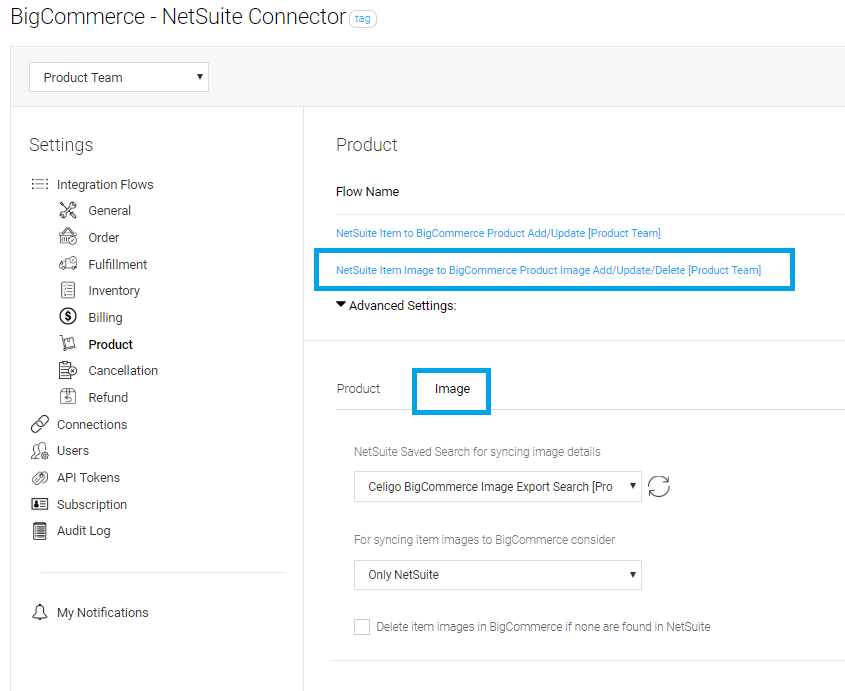The image size is (845, 691).
Task: Click the Order basket icon
Action: point(68,237)
